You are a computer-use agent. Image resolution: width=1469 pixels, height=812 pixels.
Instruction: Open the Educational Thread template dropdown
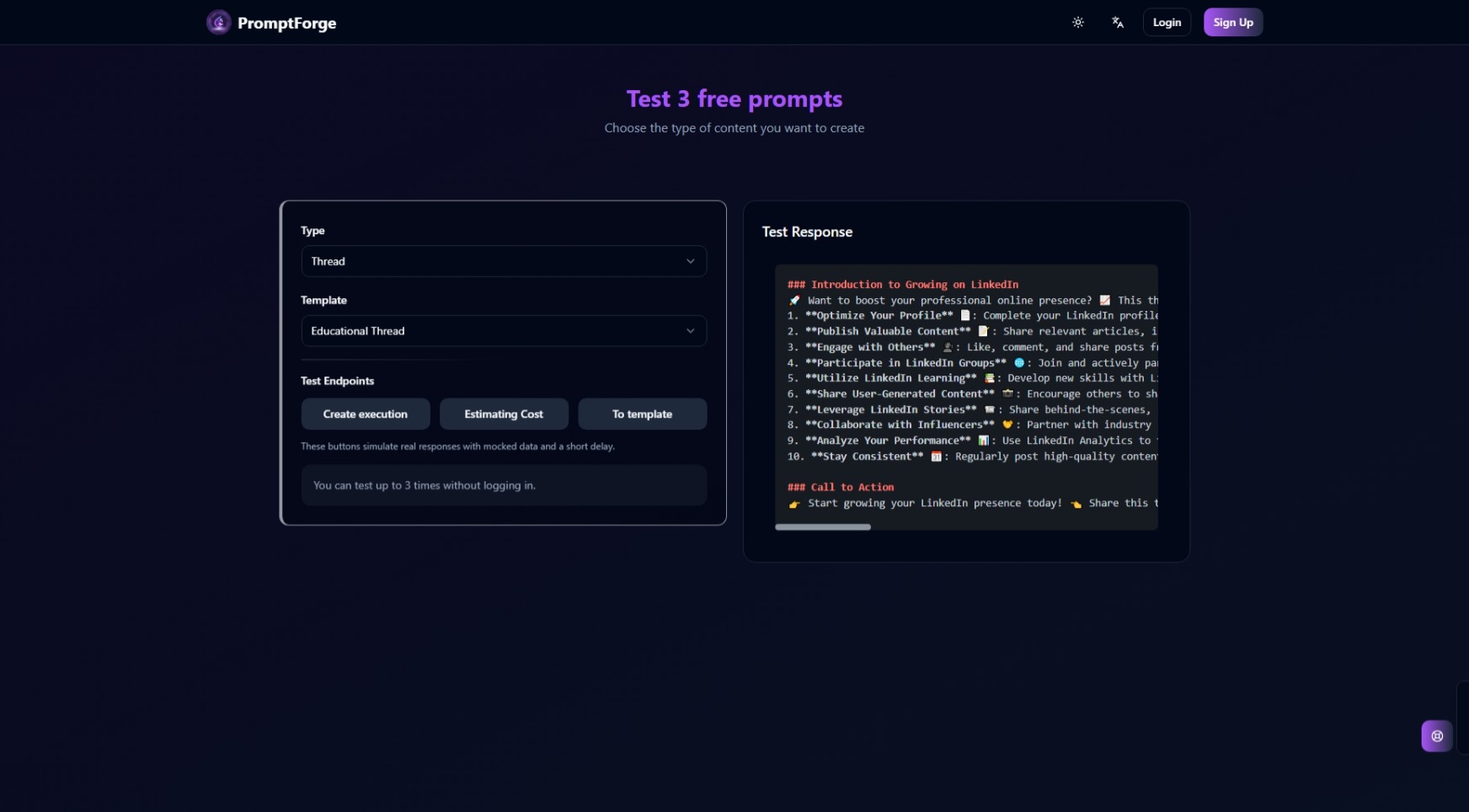point(504,330)
